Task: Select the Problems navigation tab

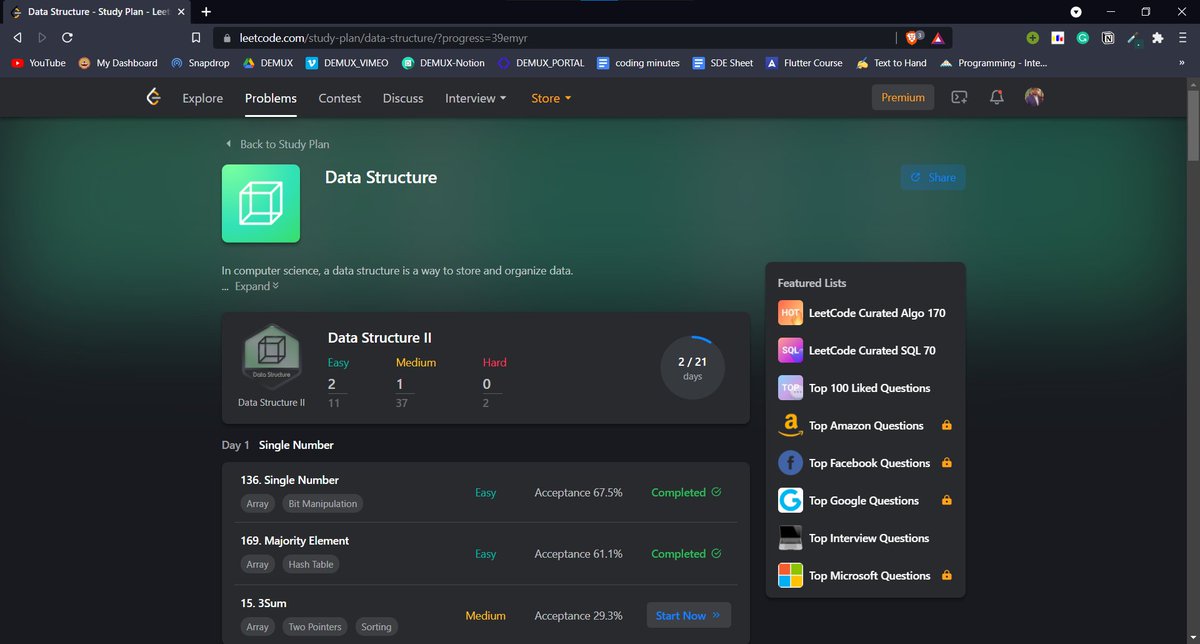Action: point(271,98)
